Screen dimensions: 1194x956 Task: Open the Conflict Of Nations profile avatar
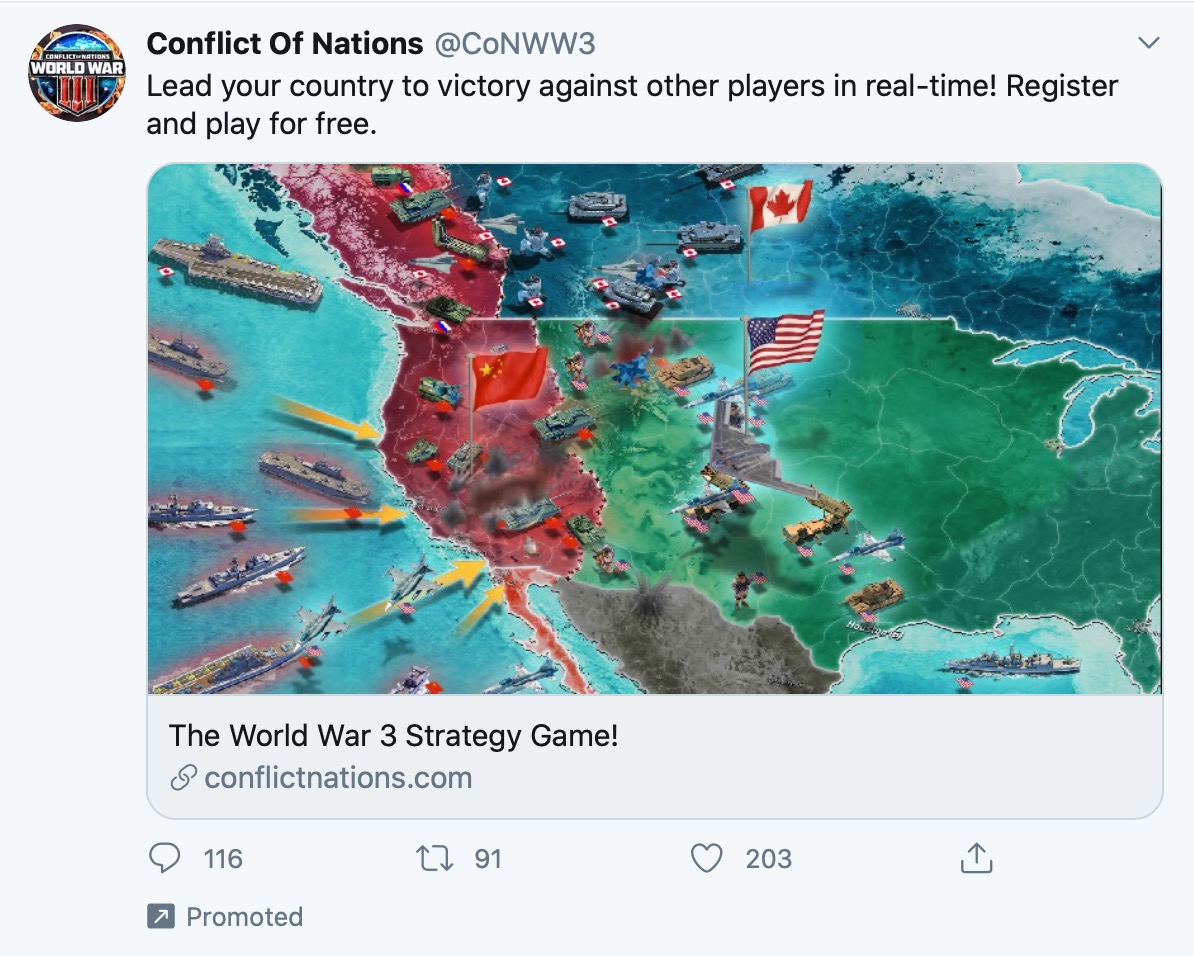pos(76,73)
